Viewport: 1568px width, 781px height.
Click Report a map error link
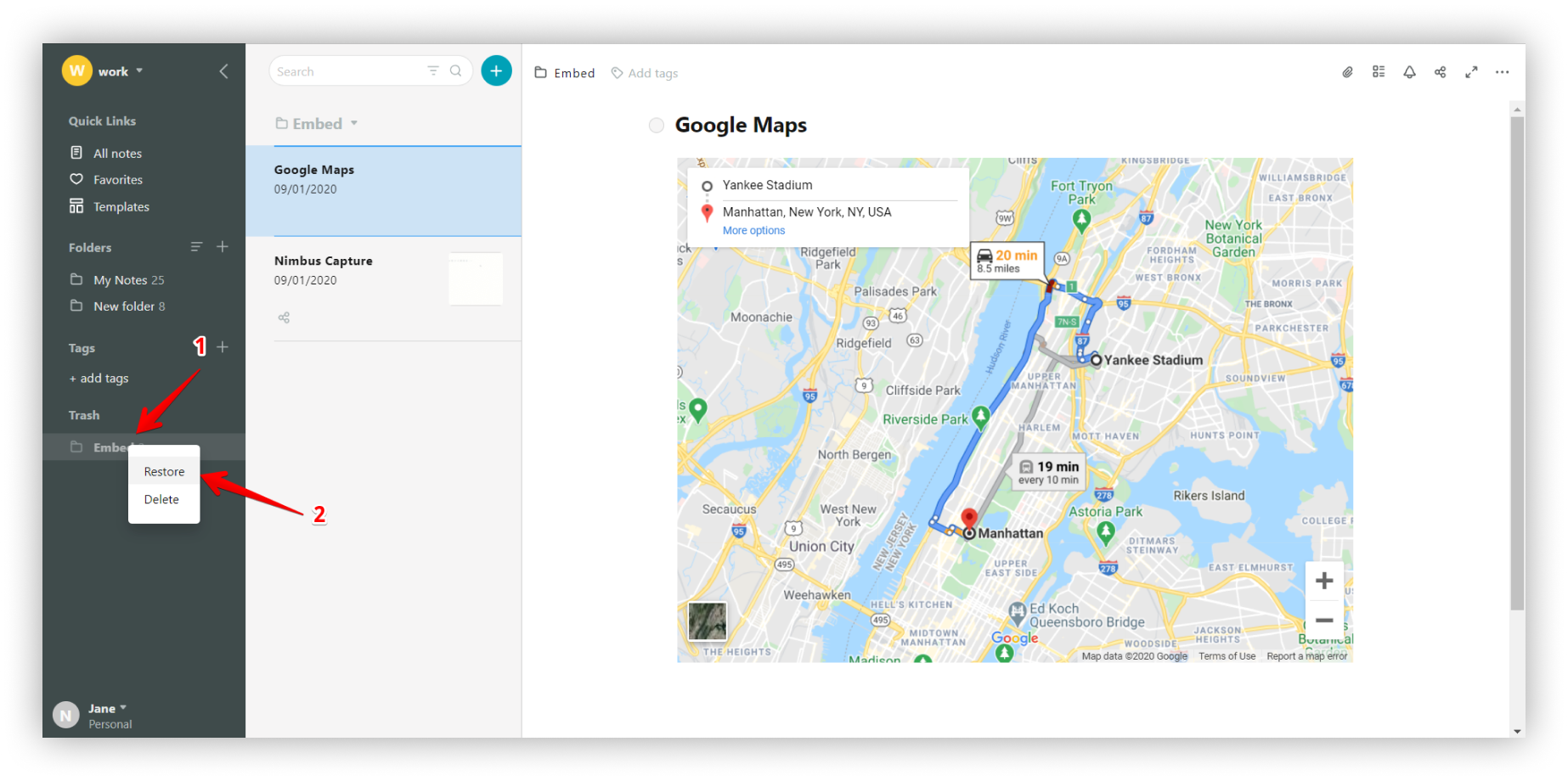pos(1306,656)
